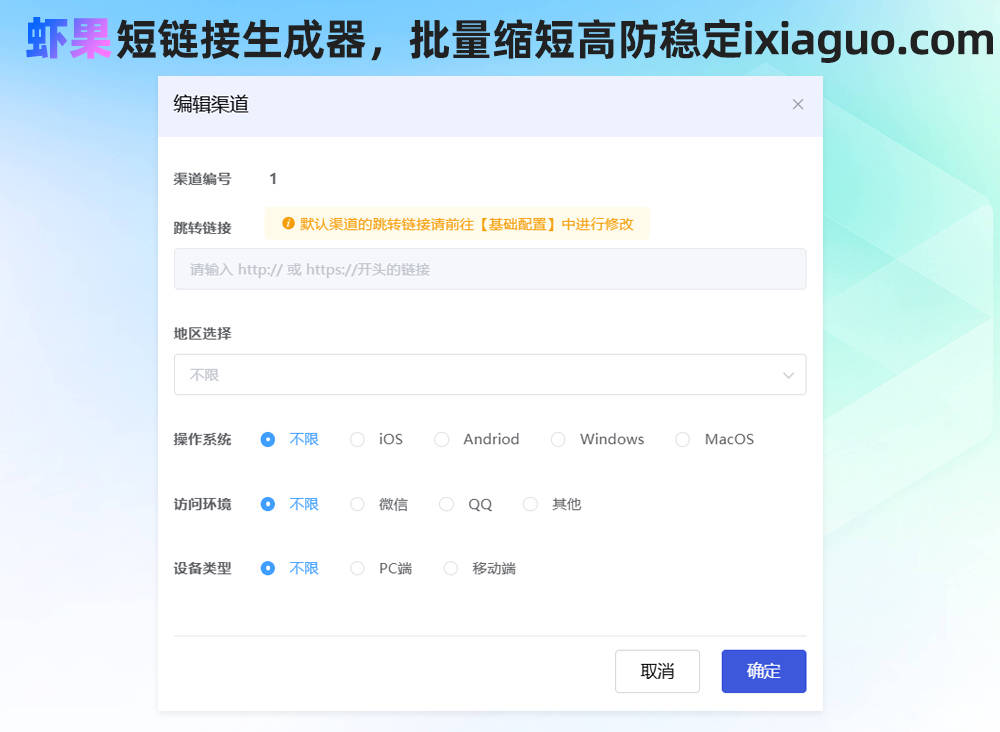This screenshot has height=732, width=1000.
Task: Select iOS operating system option
Action: coord(376,439)
